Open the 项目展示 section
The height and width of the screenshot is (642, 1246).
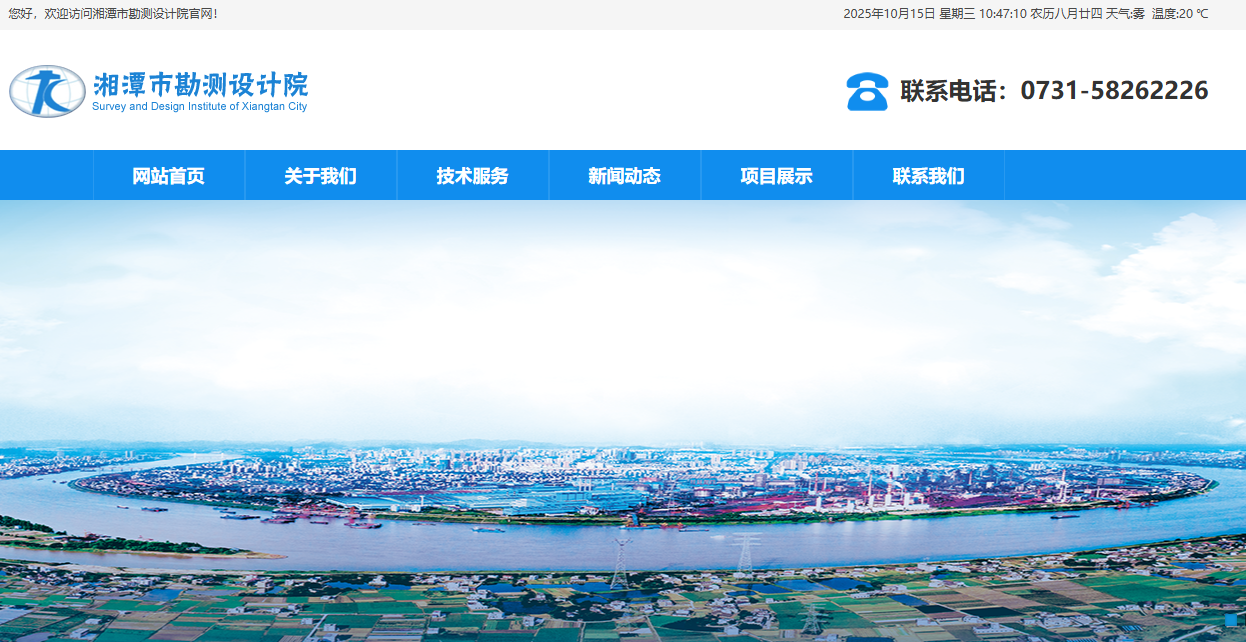[x=776, y=176]
